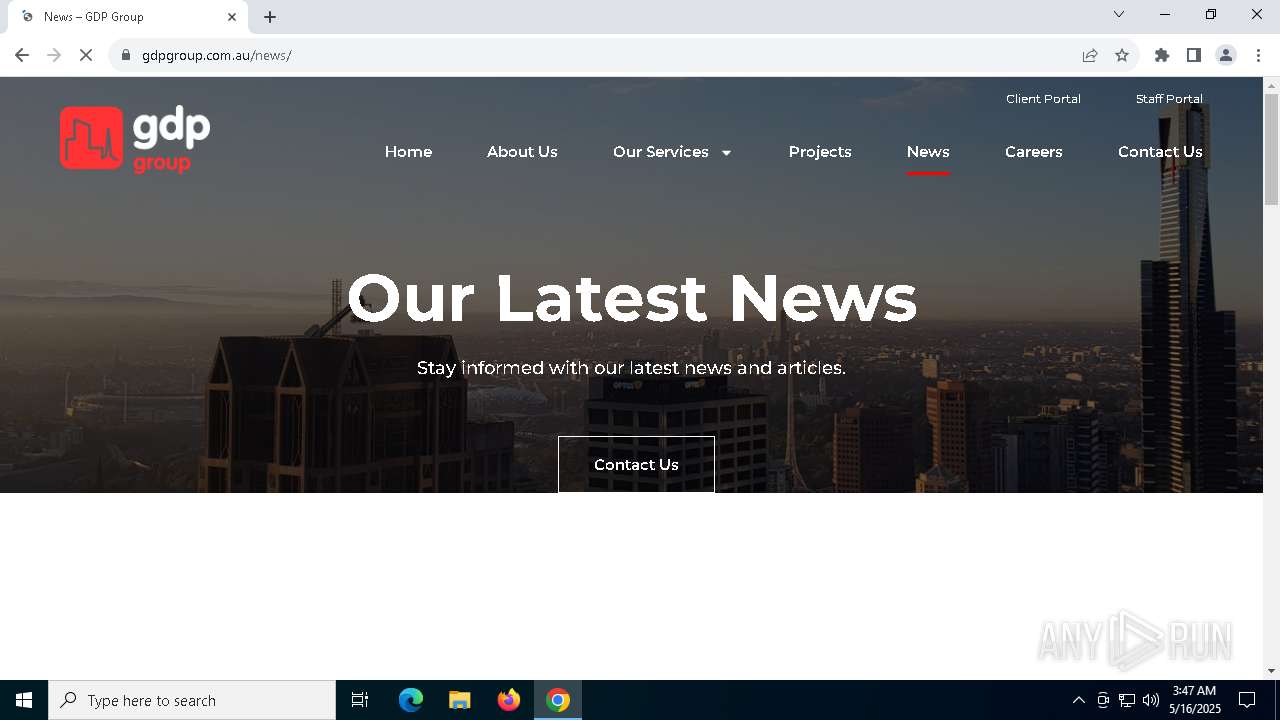Click the Chrome taskbar icon
Screen dimensions: 1280x720
[x=558, y=700]
